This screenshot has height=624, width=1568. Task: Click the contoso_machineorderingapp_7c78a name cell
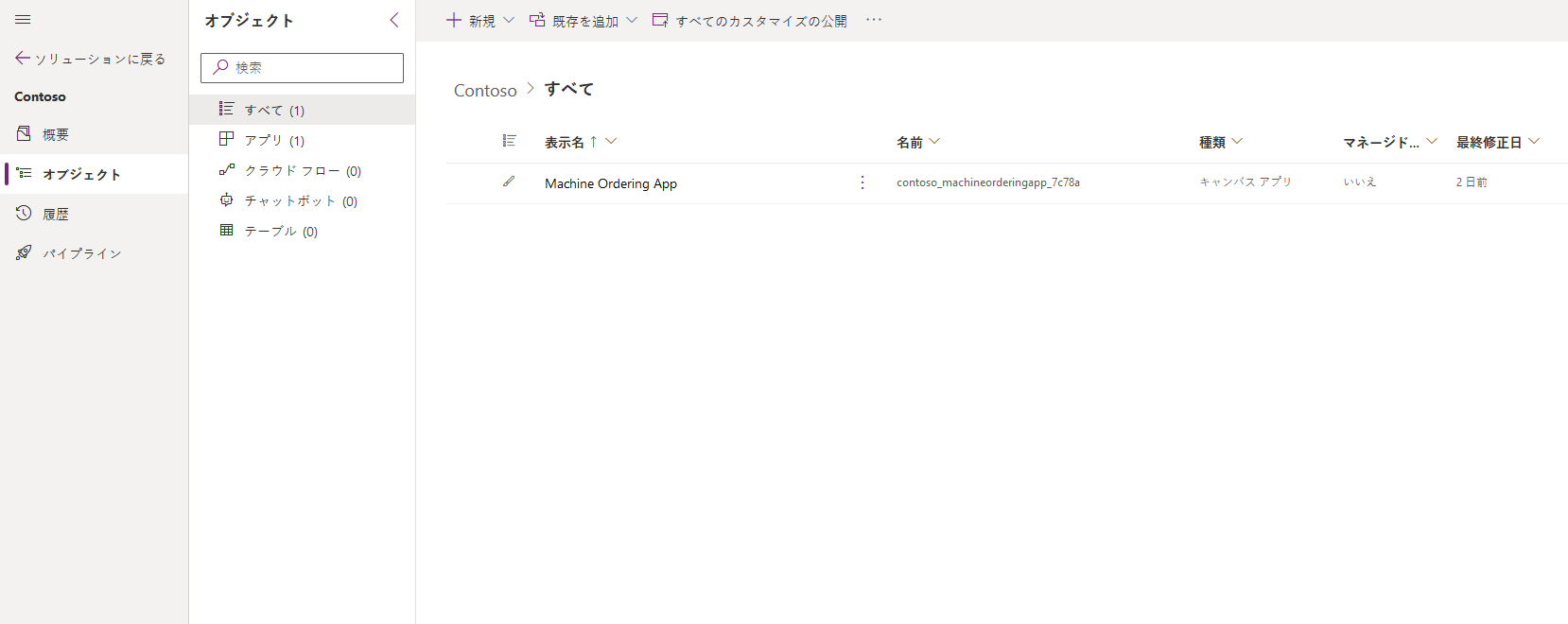coord(988,182)
